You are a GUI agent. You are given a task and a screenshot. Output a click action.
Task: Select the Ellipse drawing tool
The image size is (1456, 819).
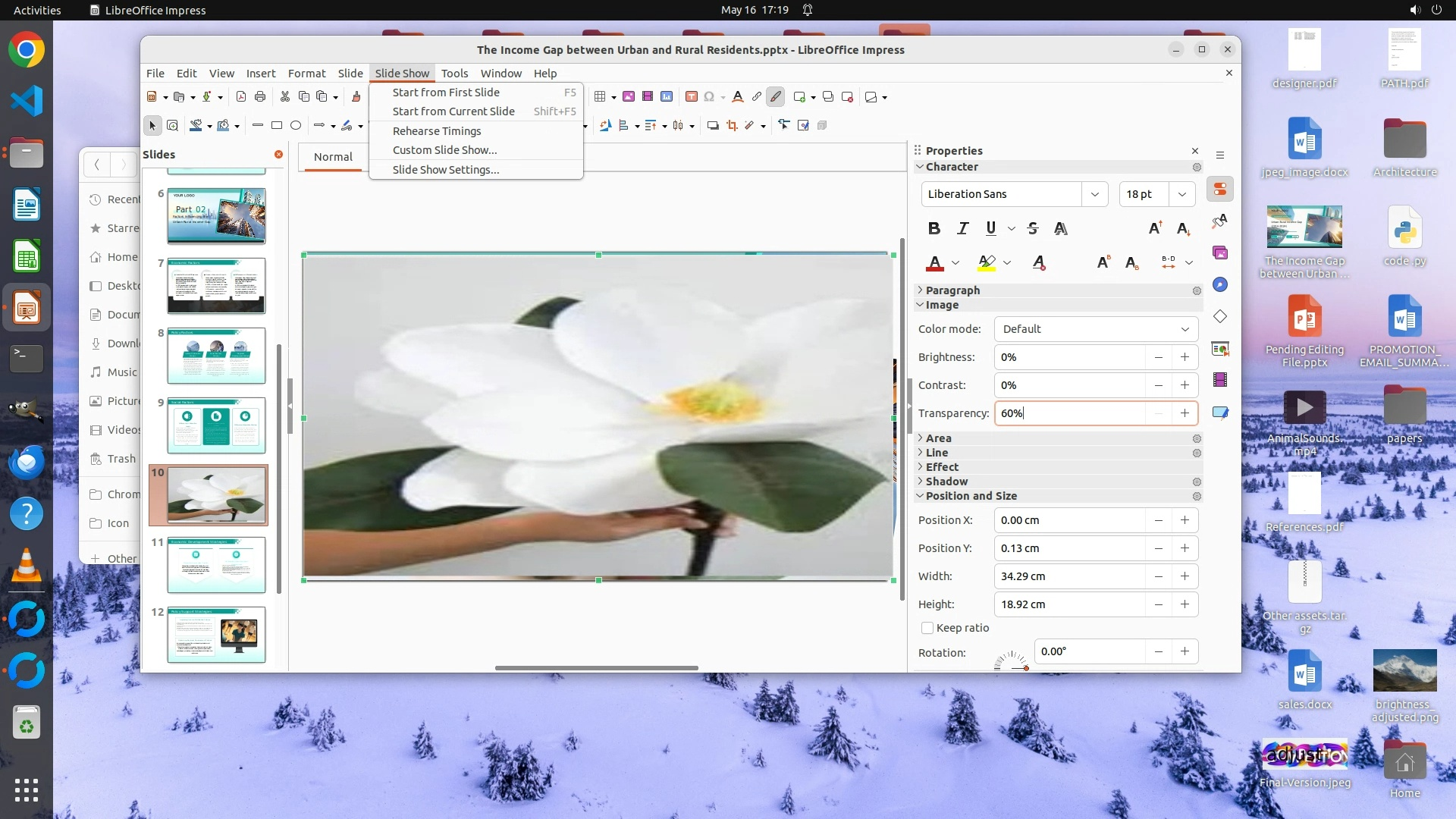(x=296, y=125)
